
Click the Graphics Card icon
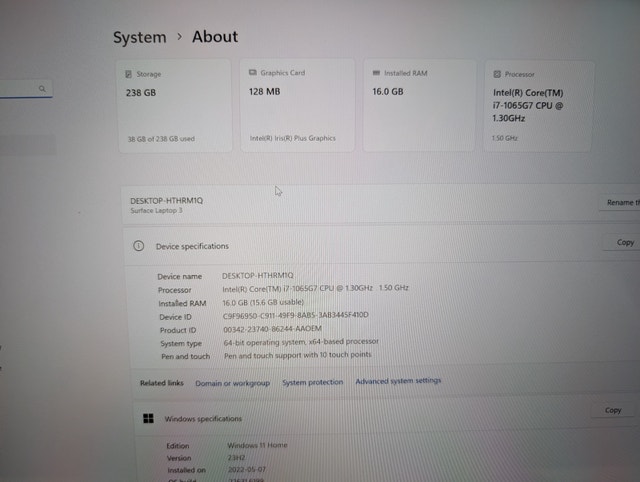253,72
